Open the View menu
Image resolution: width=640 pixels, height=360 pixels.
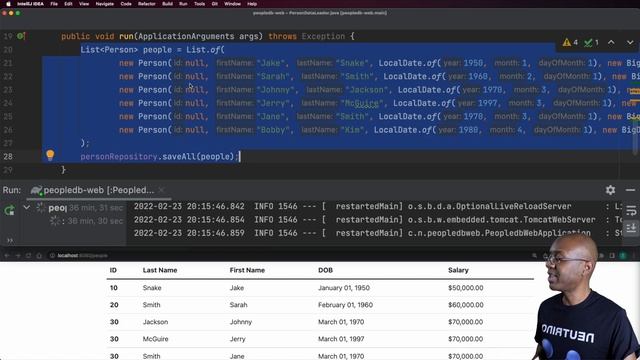pos(84,4)
